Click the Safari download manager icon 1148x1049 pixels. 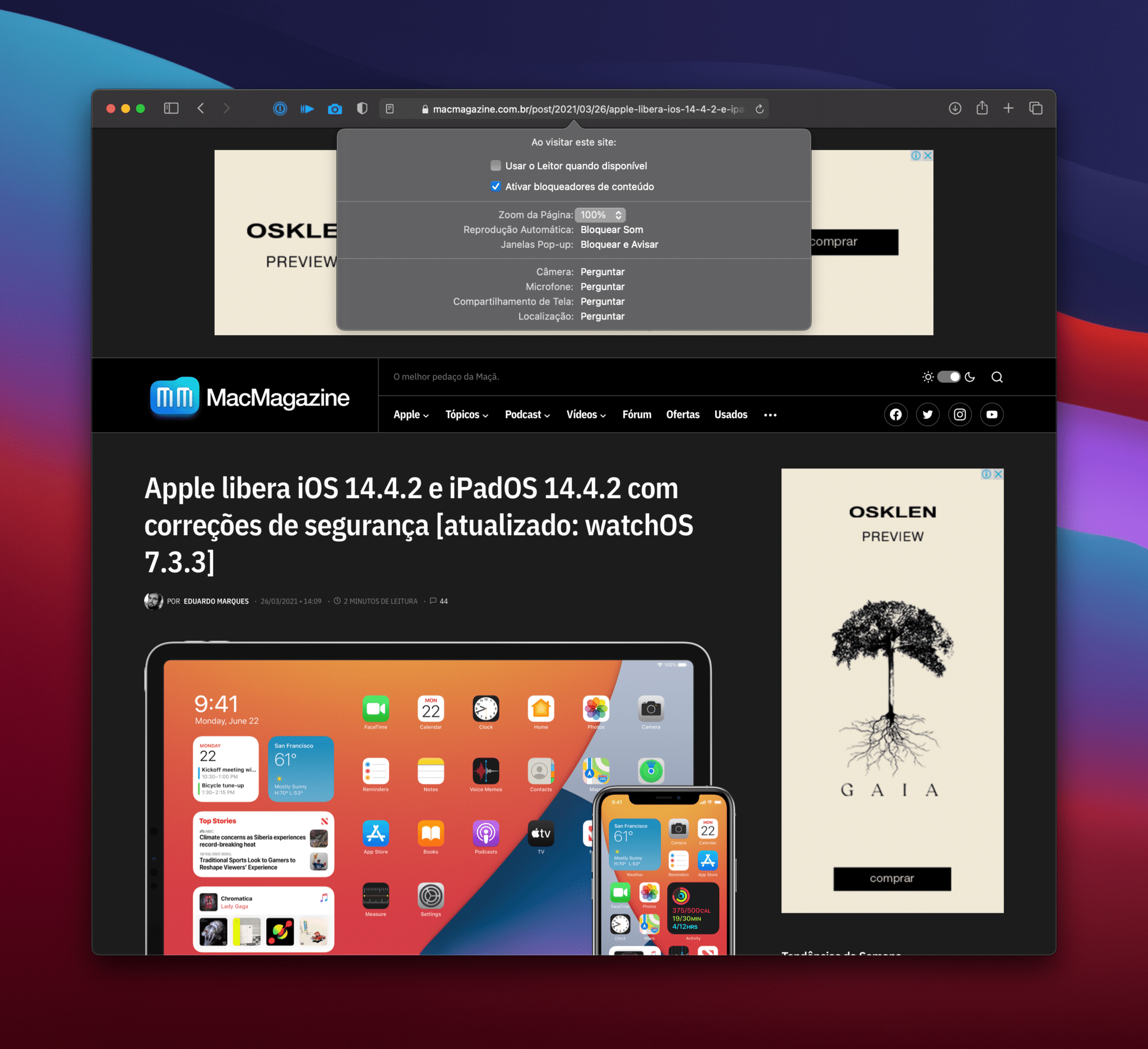pyautogui.click(x=958, y=107)
